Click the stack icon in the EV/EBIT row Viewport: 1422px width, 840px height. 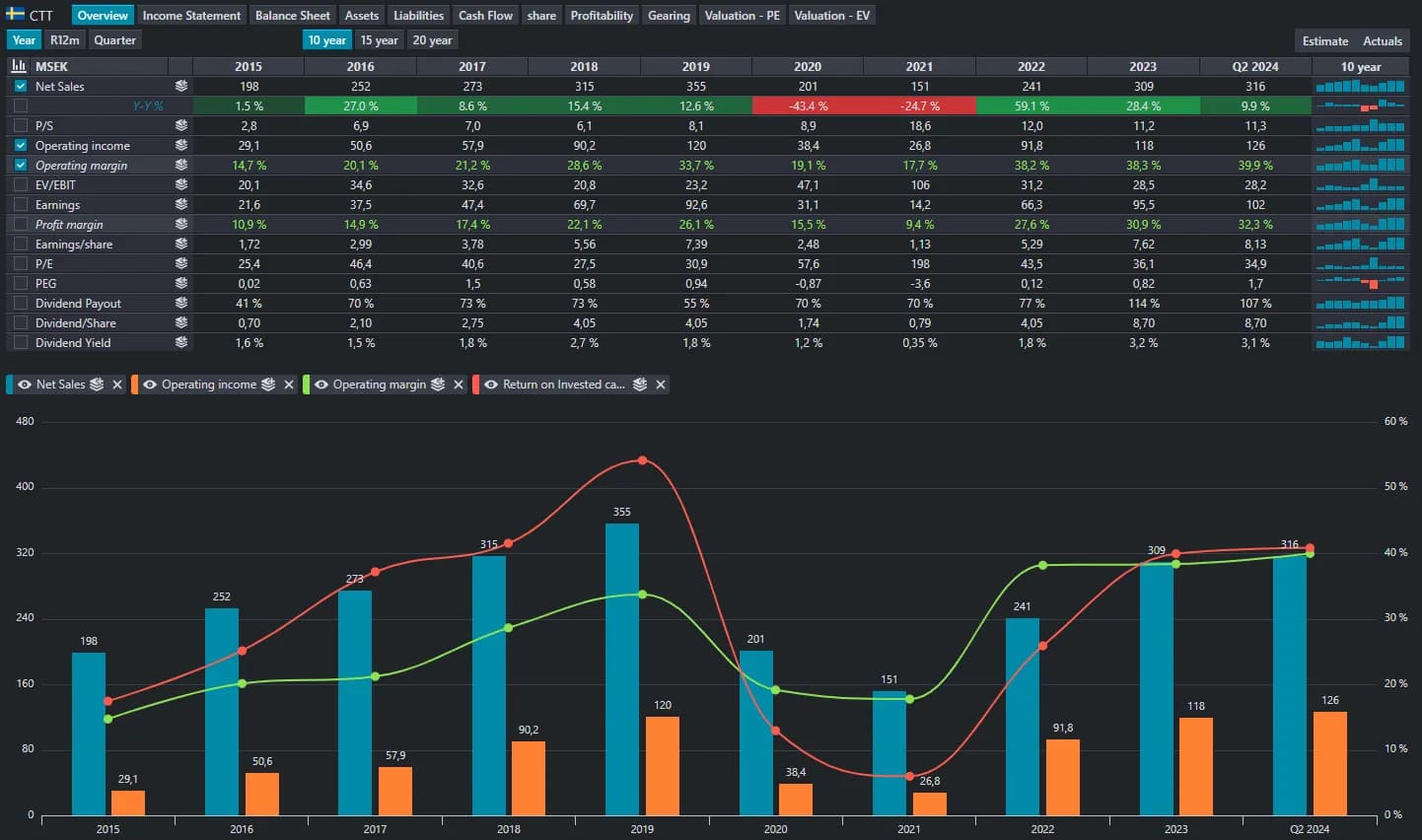click(x=181, y=184)
